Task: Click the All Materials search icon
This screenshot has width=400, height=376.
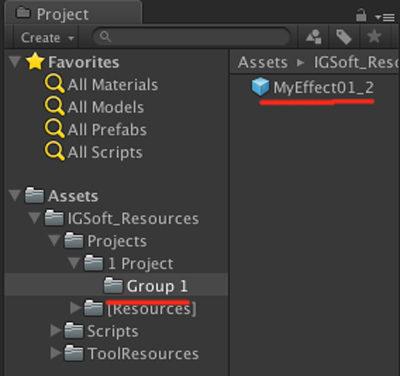Action: [55, 83]
